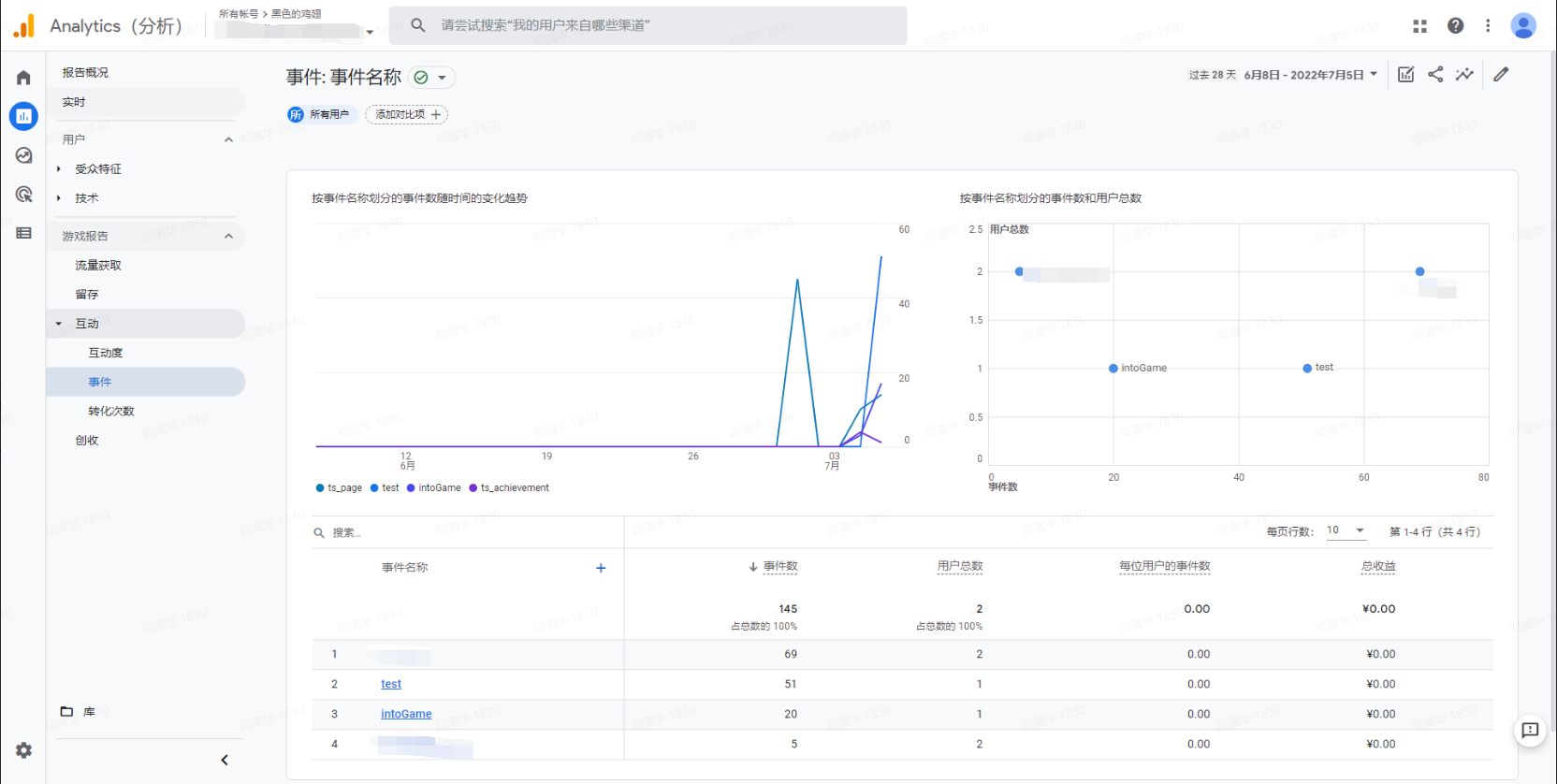Open 互动度 report
Image resolution: width=1557 pixels, height=784 pixels.
[x=106, y=353]
